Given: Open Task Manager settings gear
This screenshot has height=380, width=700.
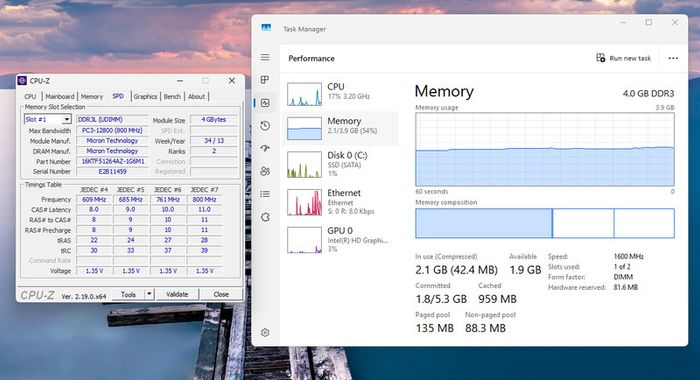Looking at the screenshot, I should coord(265,333).
